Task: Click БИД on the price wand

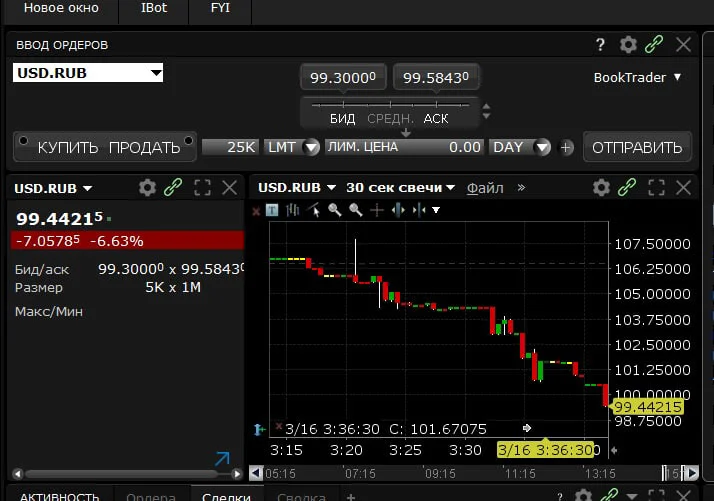Action: click(342, 119)
